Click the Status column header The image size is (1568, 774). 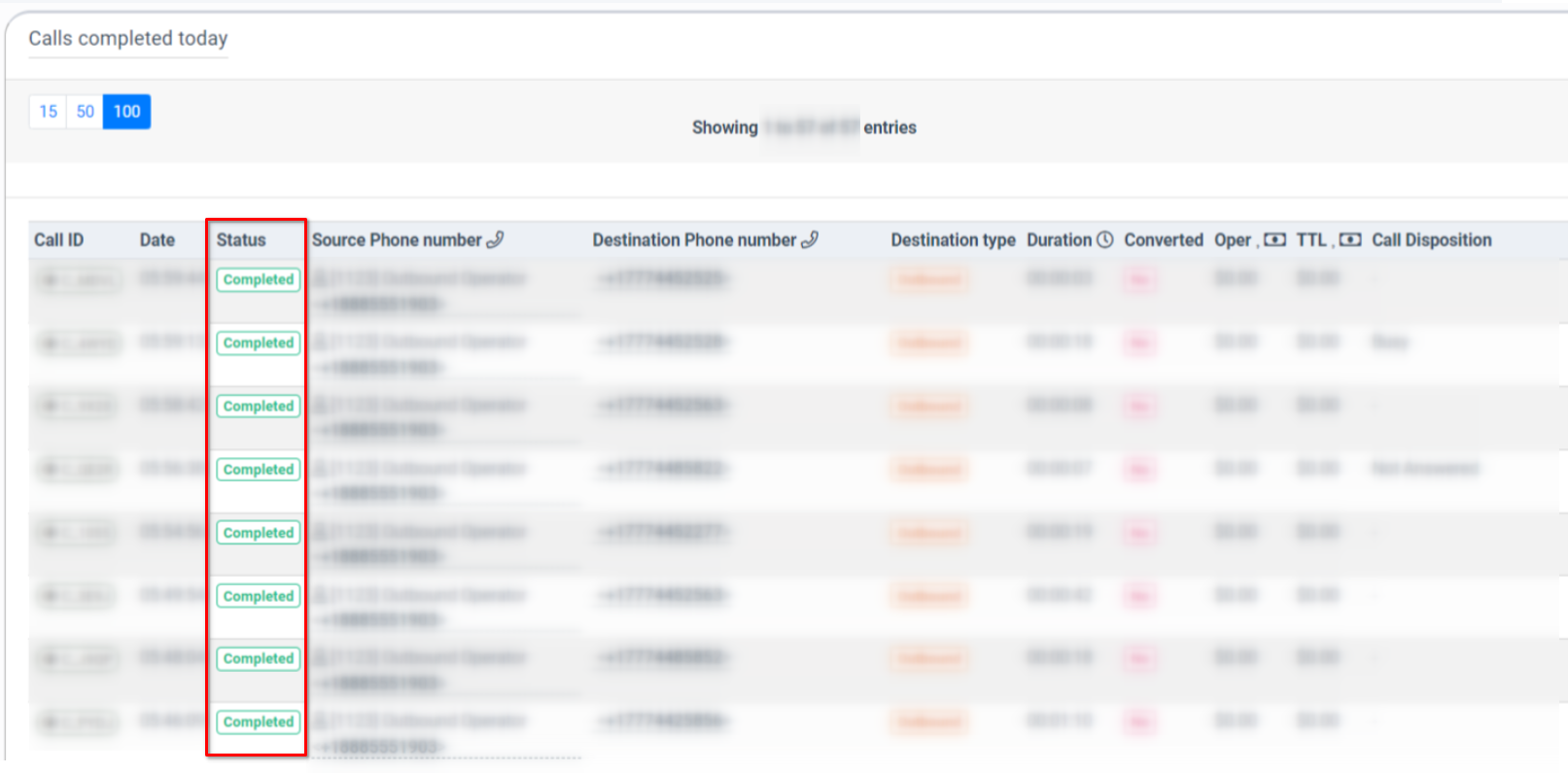point(241,240)
